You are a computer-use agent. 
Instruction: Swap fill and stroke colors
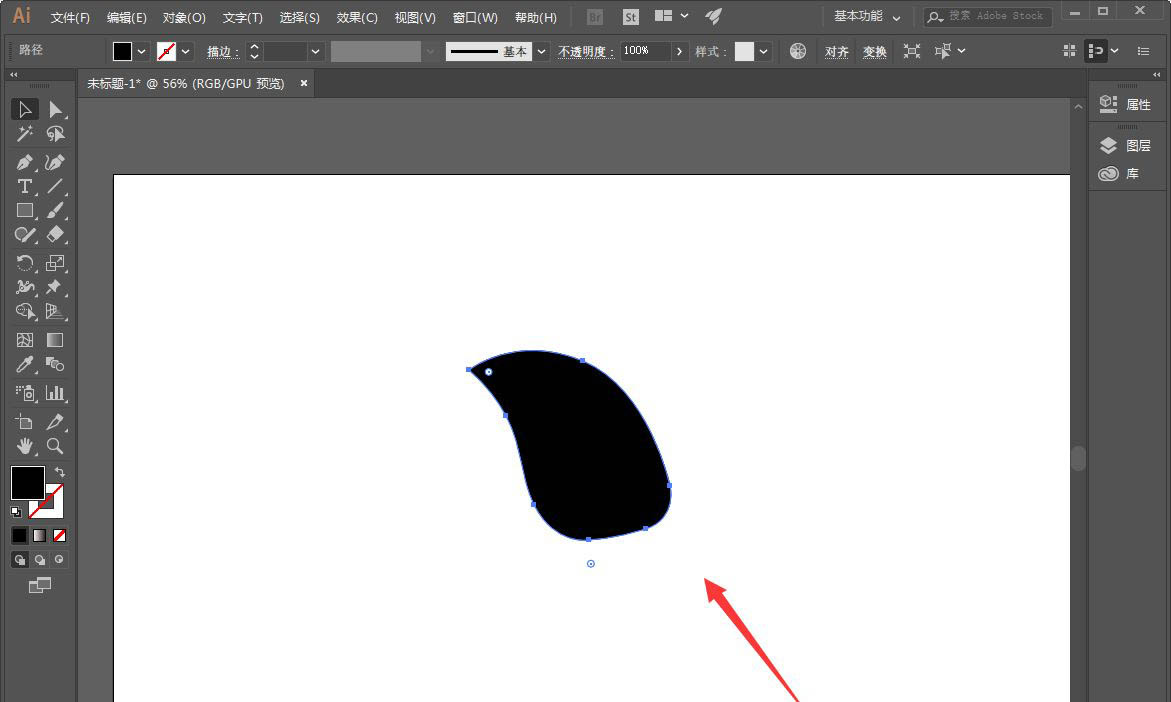click(x=59, y=472)
